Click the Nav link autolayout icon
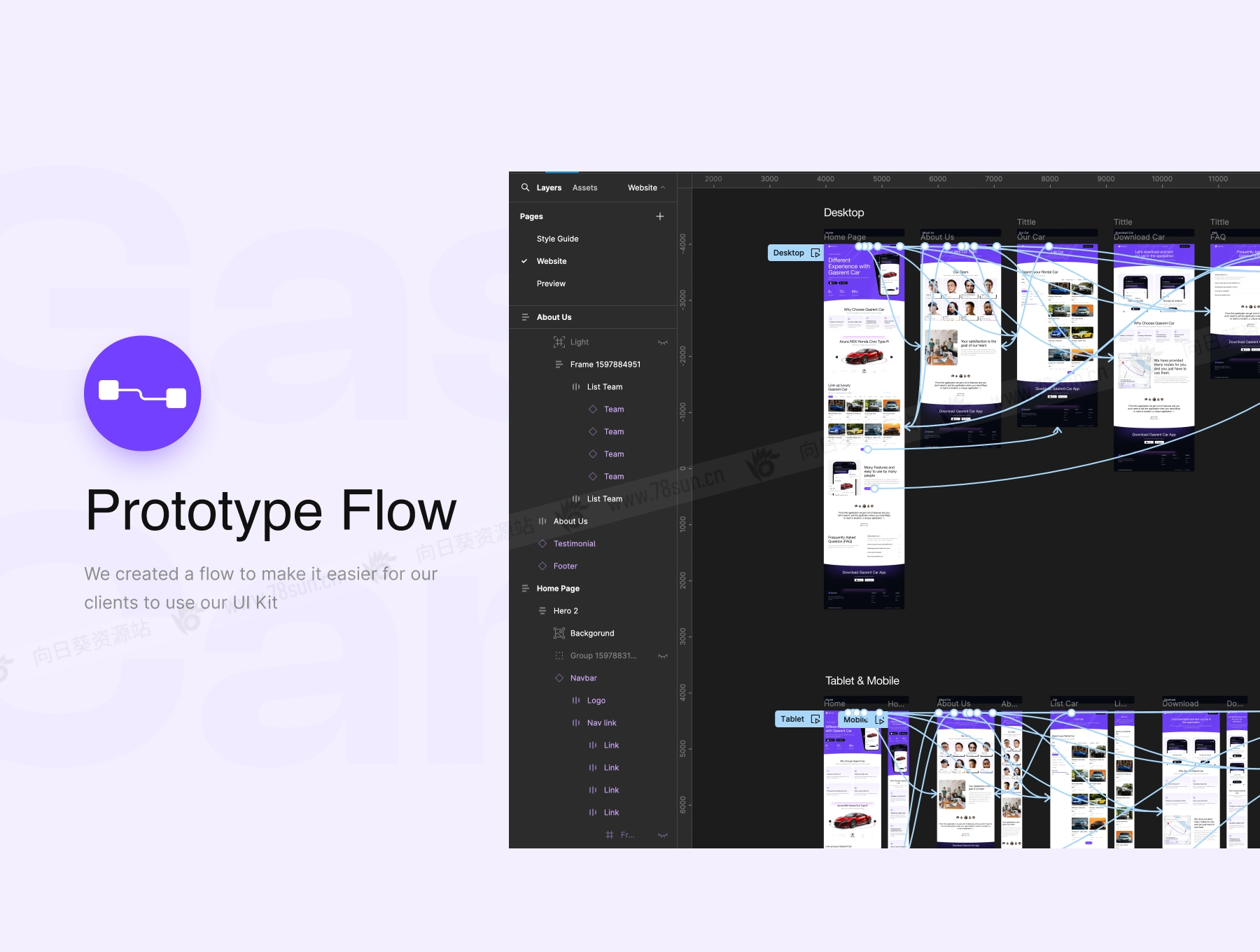1260x952 pixels. click(576, 722)
